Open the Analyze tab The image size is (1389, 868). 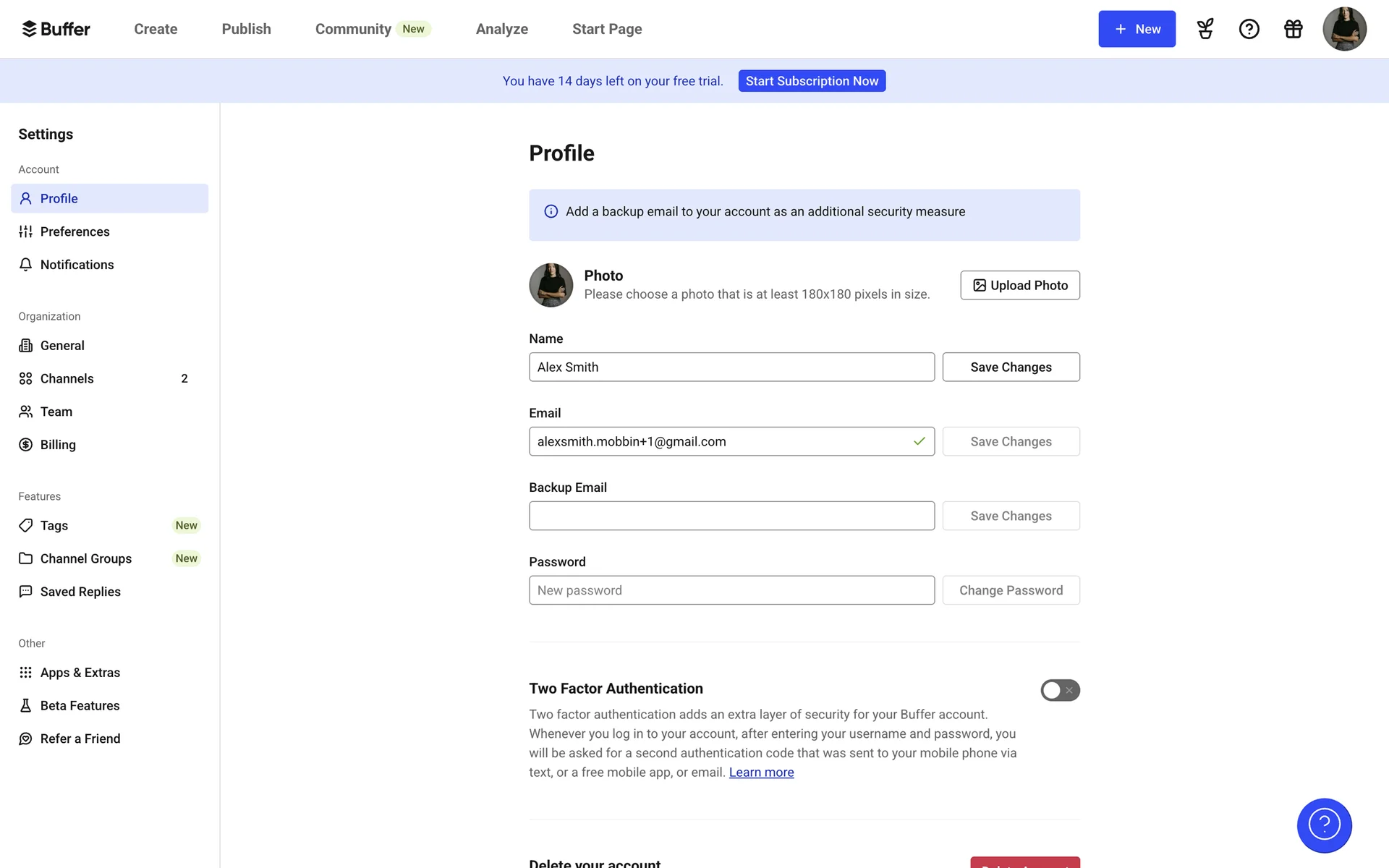pos(501,29)
